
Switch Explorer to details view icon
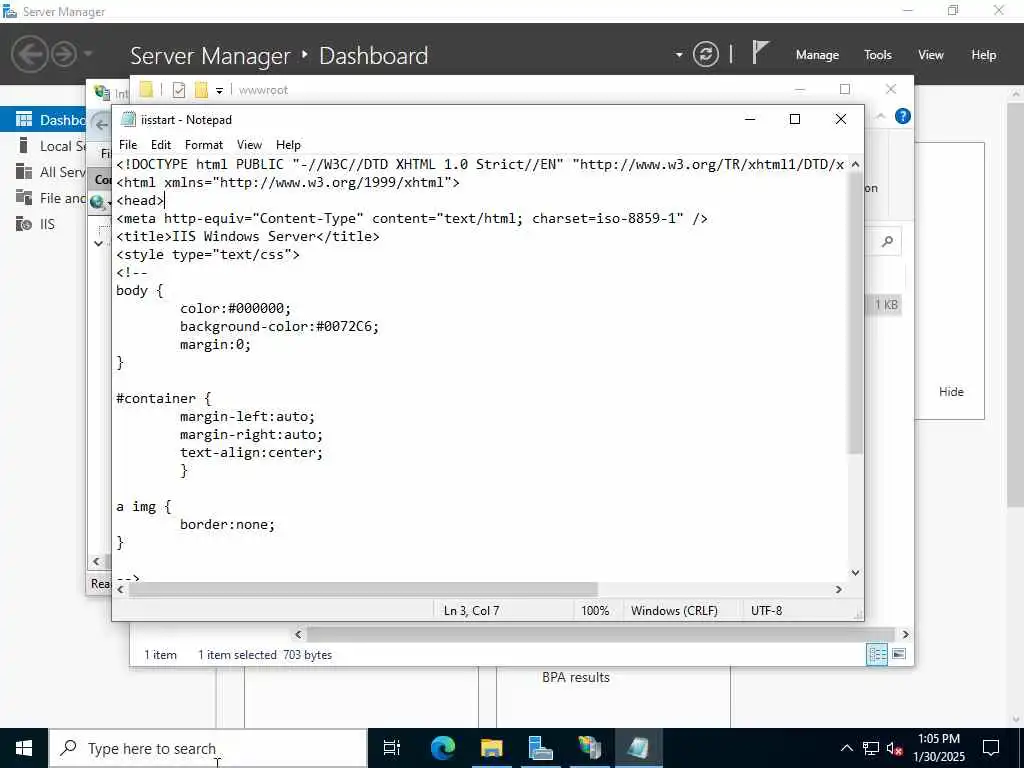[876, 654]
